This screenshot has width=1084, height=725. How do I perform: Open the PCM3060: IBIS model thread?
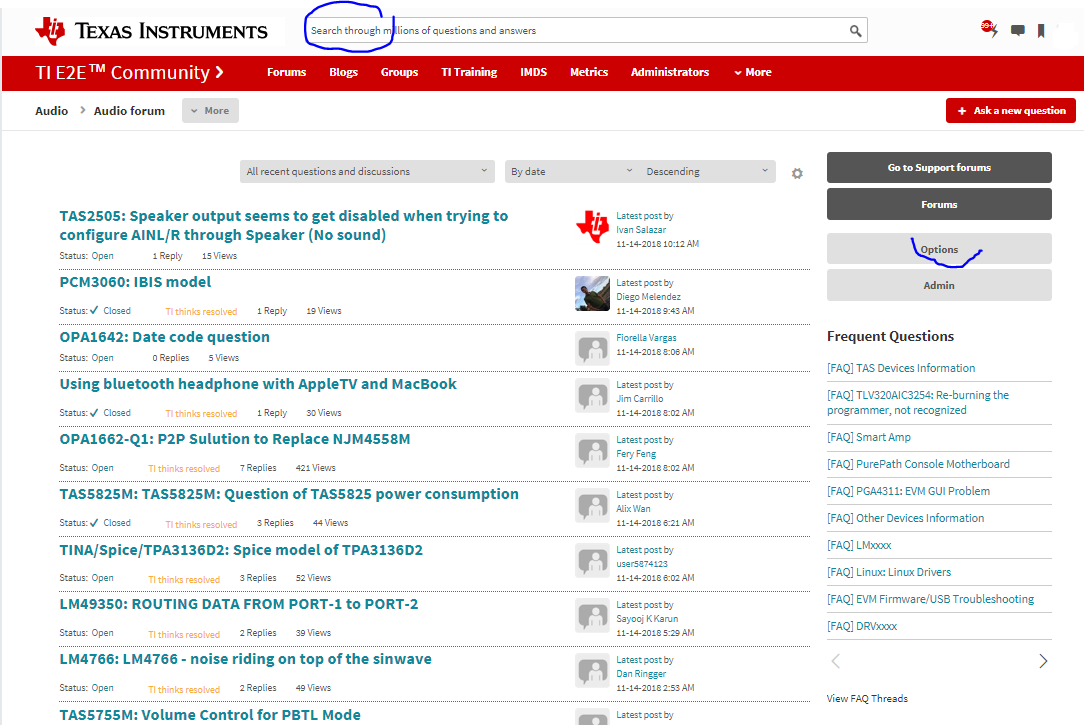(x=136, y=282)
